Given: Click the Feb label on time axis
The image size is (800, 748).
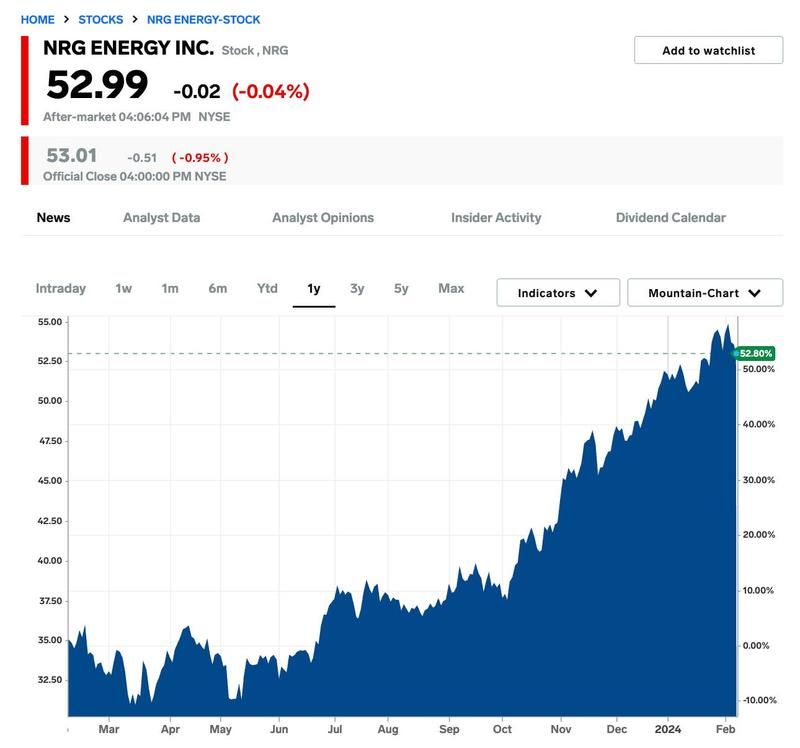Looking at the screenshot, I should tap(726, 729).
